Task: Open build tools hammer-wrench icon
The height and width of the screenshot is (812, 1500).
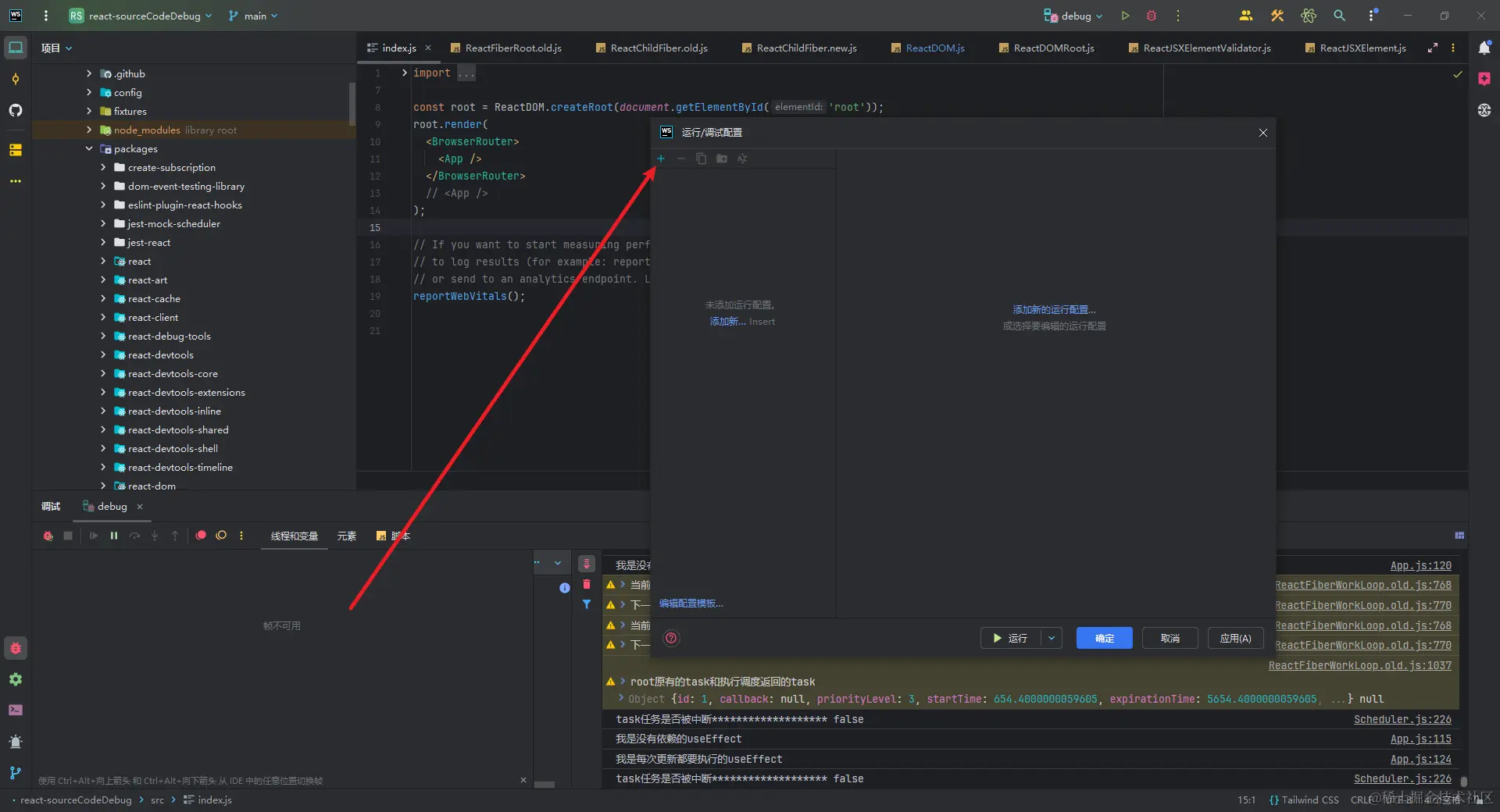Action: click(1277, 16)
